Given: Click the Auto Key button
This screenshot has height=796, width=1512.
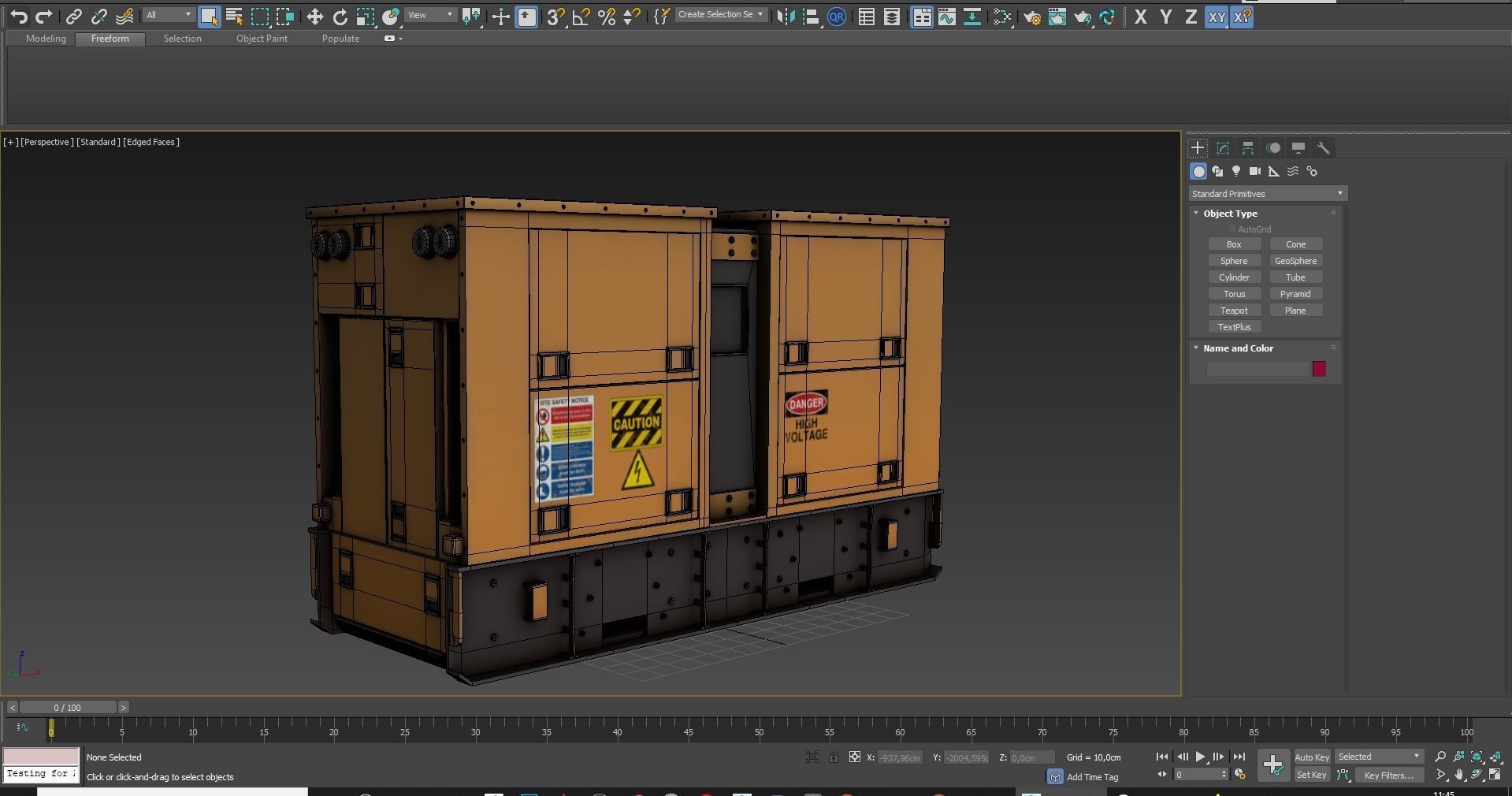Looking at the screenshot, I should pos(1312,757).
